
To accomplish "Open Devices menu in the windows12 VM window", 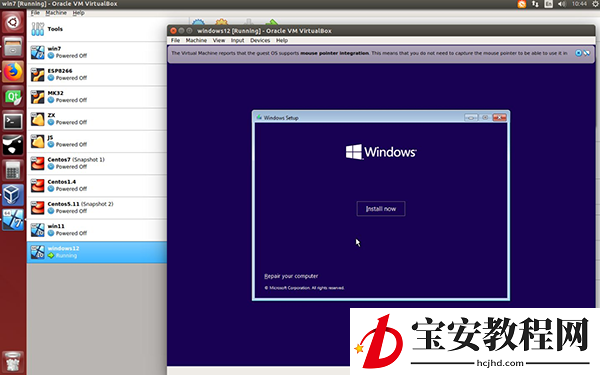I will pos(260,40).
